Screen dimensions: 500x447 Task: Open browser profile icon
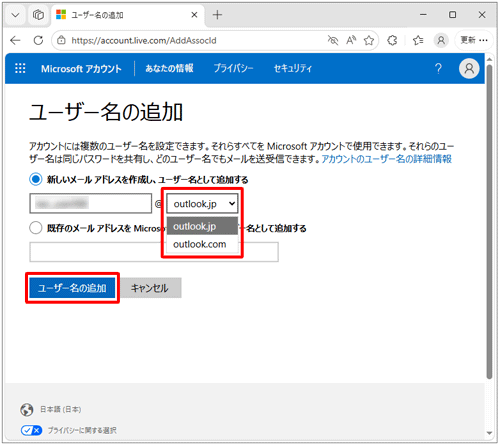(441, 41)
